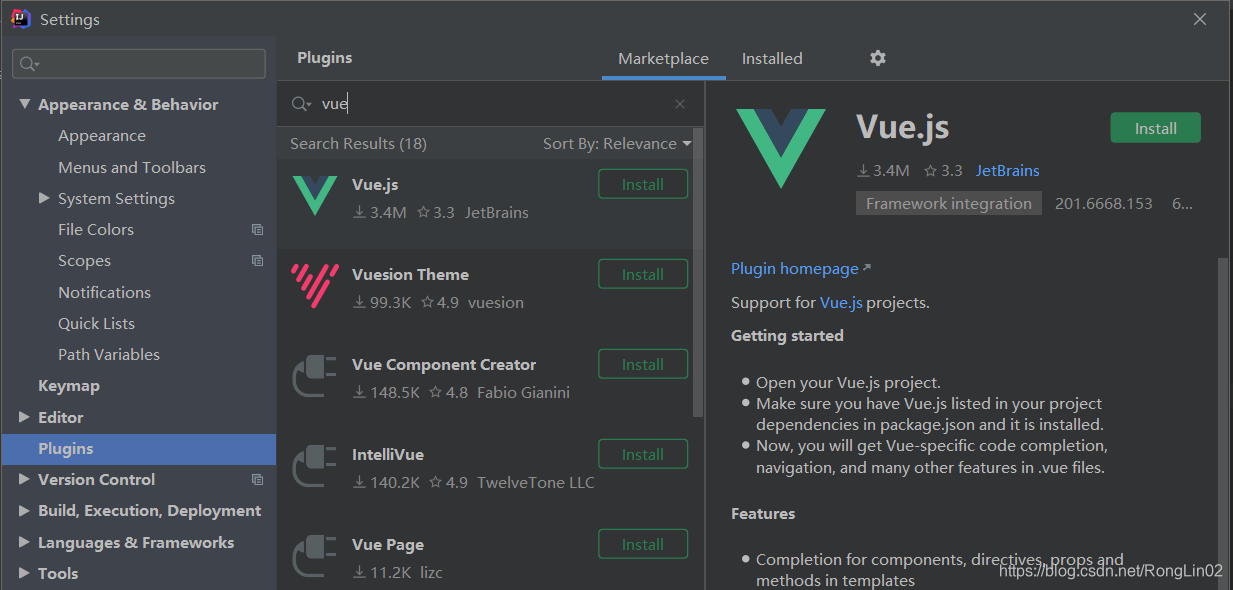Install Vue Component Creator plugin

click(x=643, y=364)
